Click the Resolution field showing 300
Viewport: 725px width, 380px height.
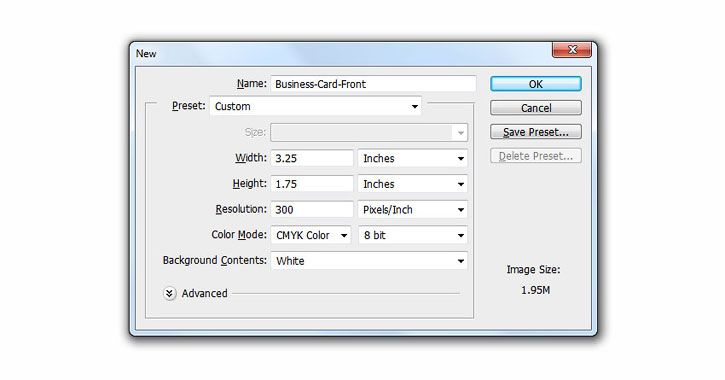(312, 210)
